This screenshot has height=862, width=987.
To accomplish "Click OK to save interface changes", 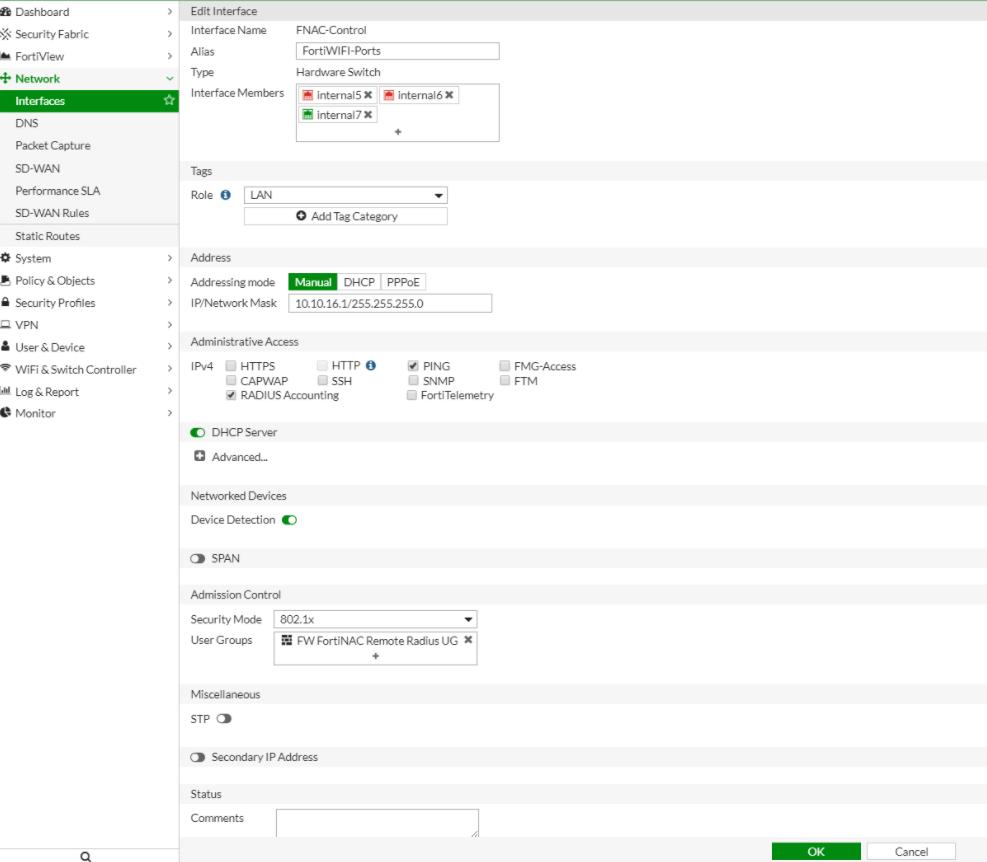I will 815,851.
